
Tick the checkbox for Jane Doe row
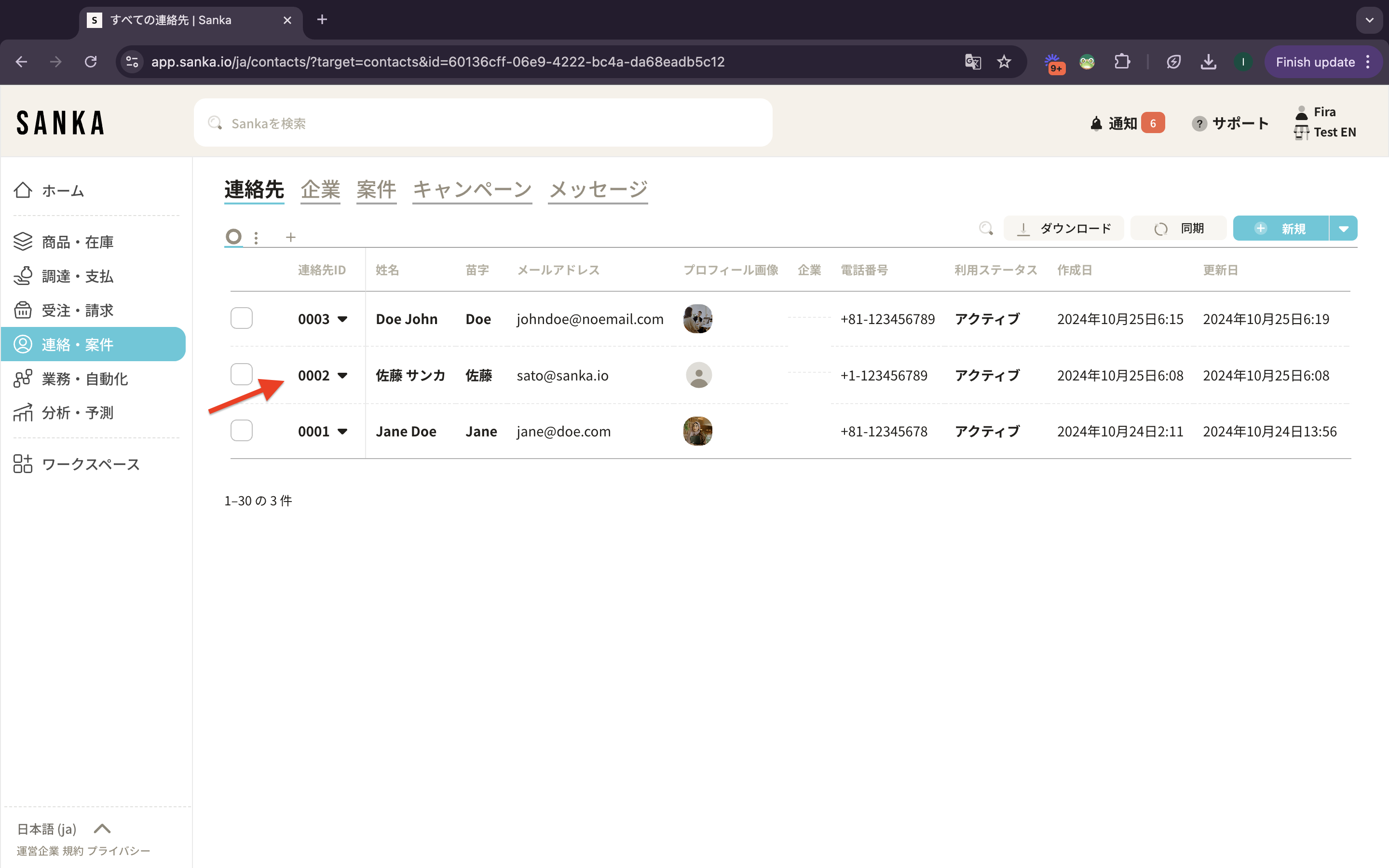pyautogui.click(x=241, y=431)
